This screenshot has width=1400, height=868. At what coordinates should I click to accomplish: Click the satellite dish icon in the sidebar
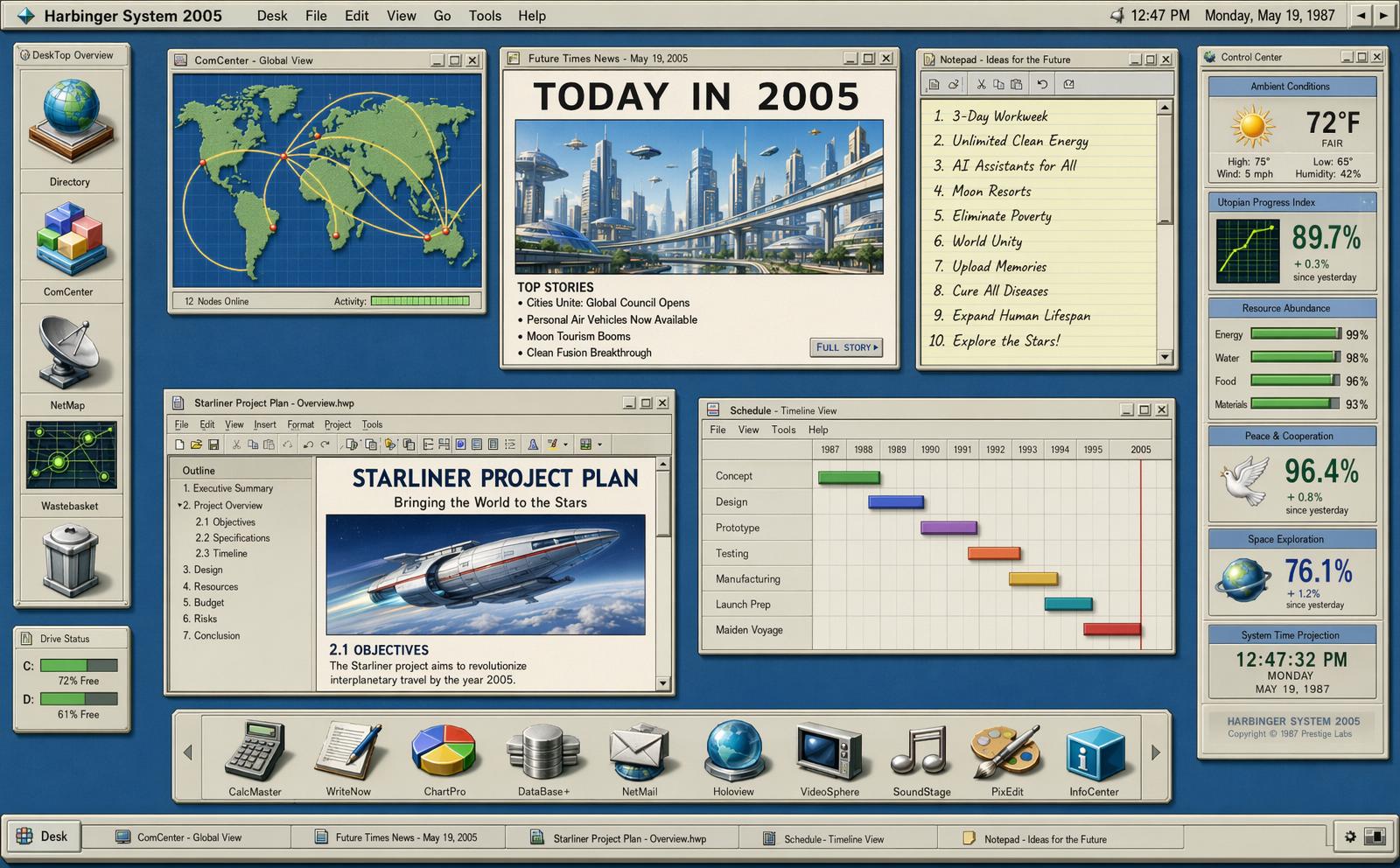coord(68,351)
